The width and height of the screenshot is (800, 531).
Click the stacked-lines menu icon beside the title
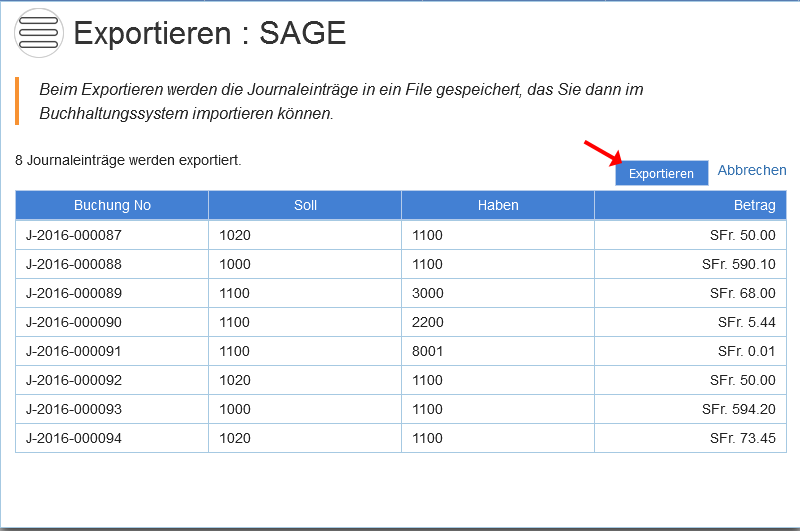click(39, 33)
